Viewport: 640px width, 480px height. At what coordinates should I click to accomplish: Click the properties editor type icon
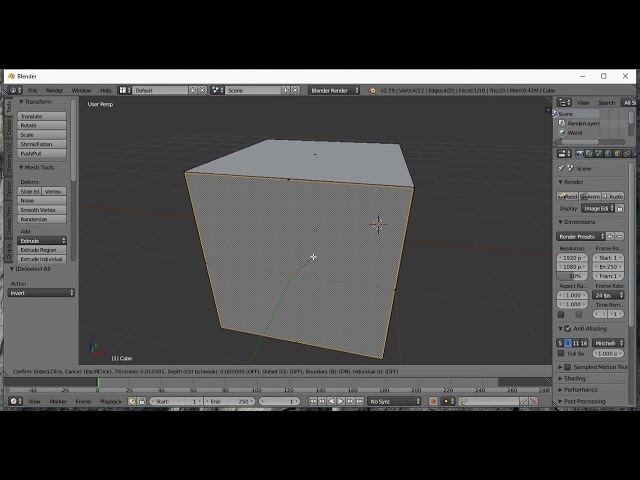[x=564, y=153]
